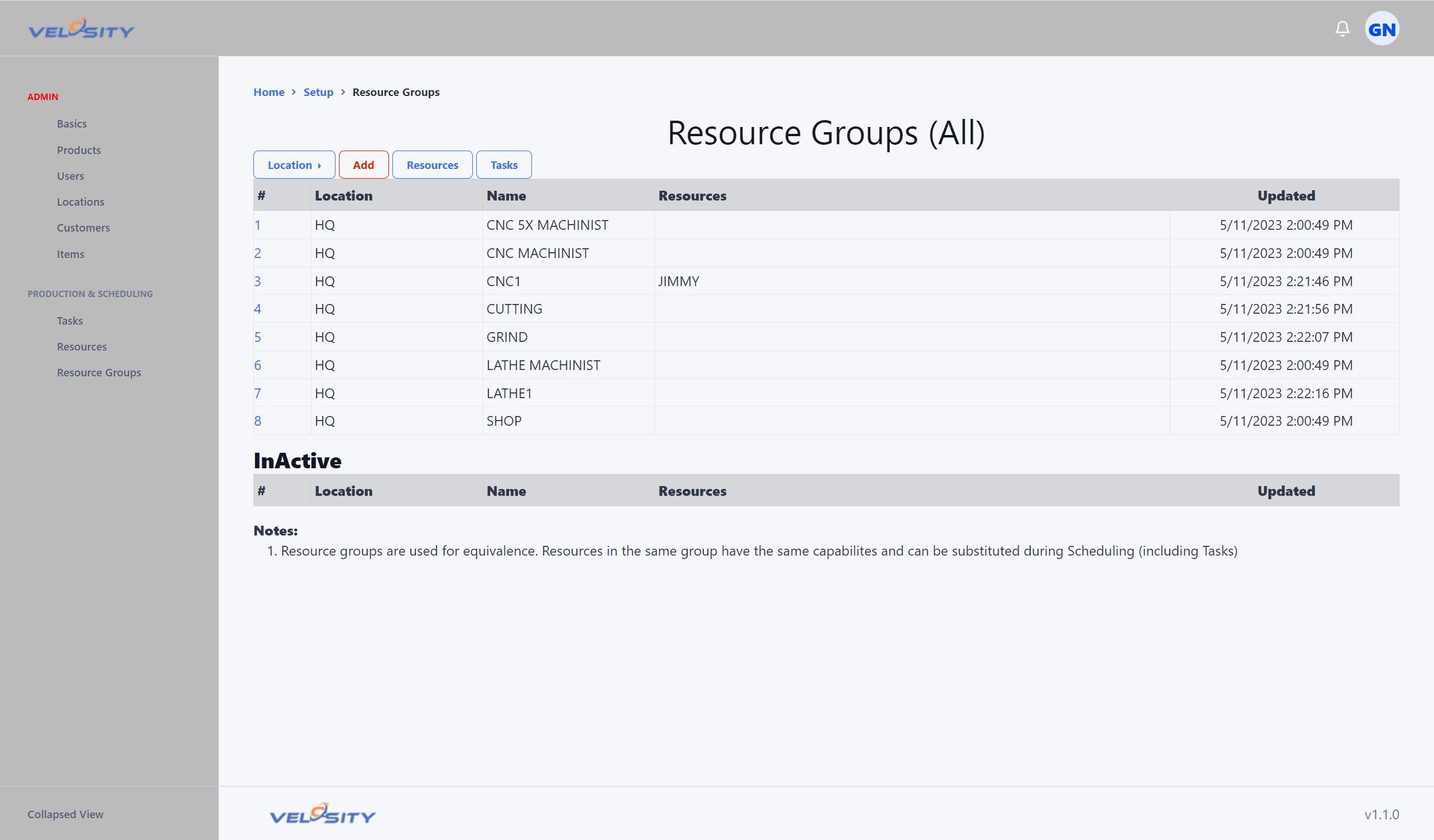
Task: Open the notifications bell
Action: coord(1342,29)
